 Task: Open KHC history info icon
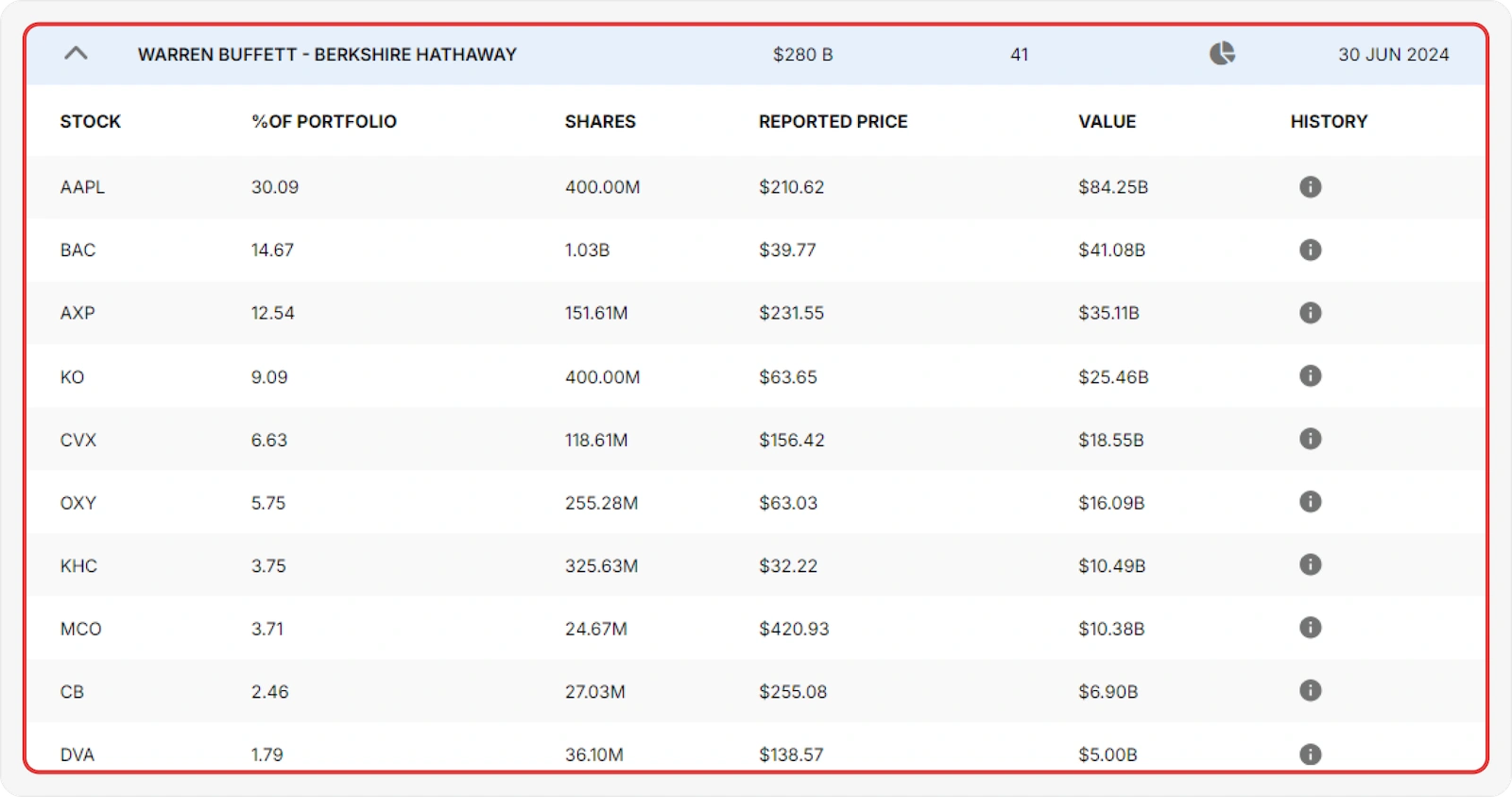pyautogui.click(x=1310, y=565)
